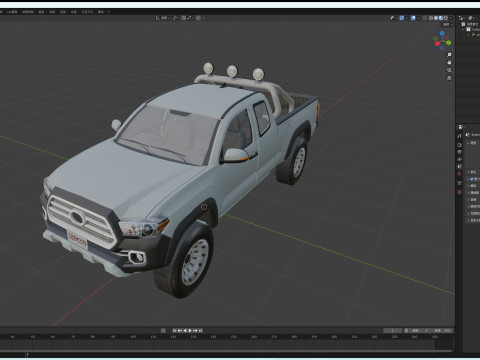480x360 pixels.
Task: Open the transform orientation dropdown
Action: tap(163, 18)
